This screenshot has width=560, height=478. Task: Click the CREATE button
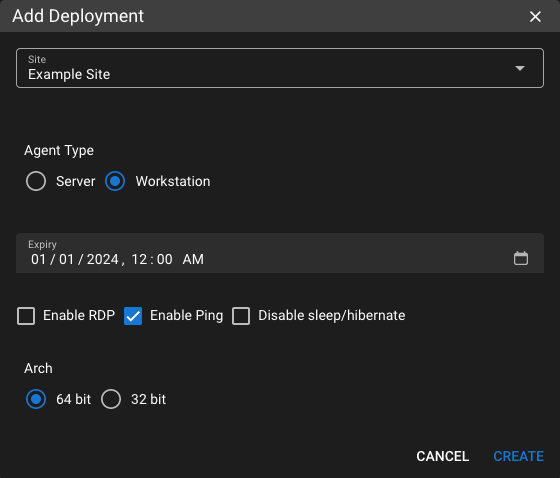pyautogui.click(x=519, y=456)
